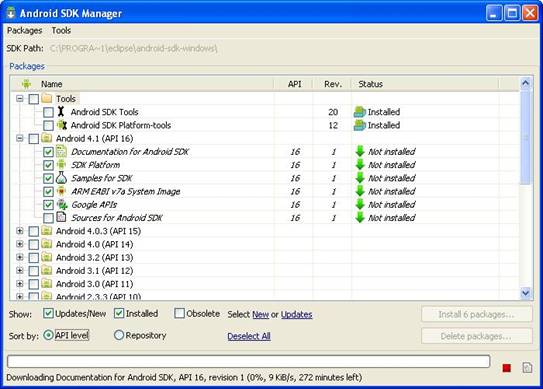The height and width of the screenshot is (389, 543).
Task: Click green download arrow for SDK Platform row
Action: [x=360, y=165]
